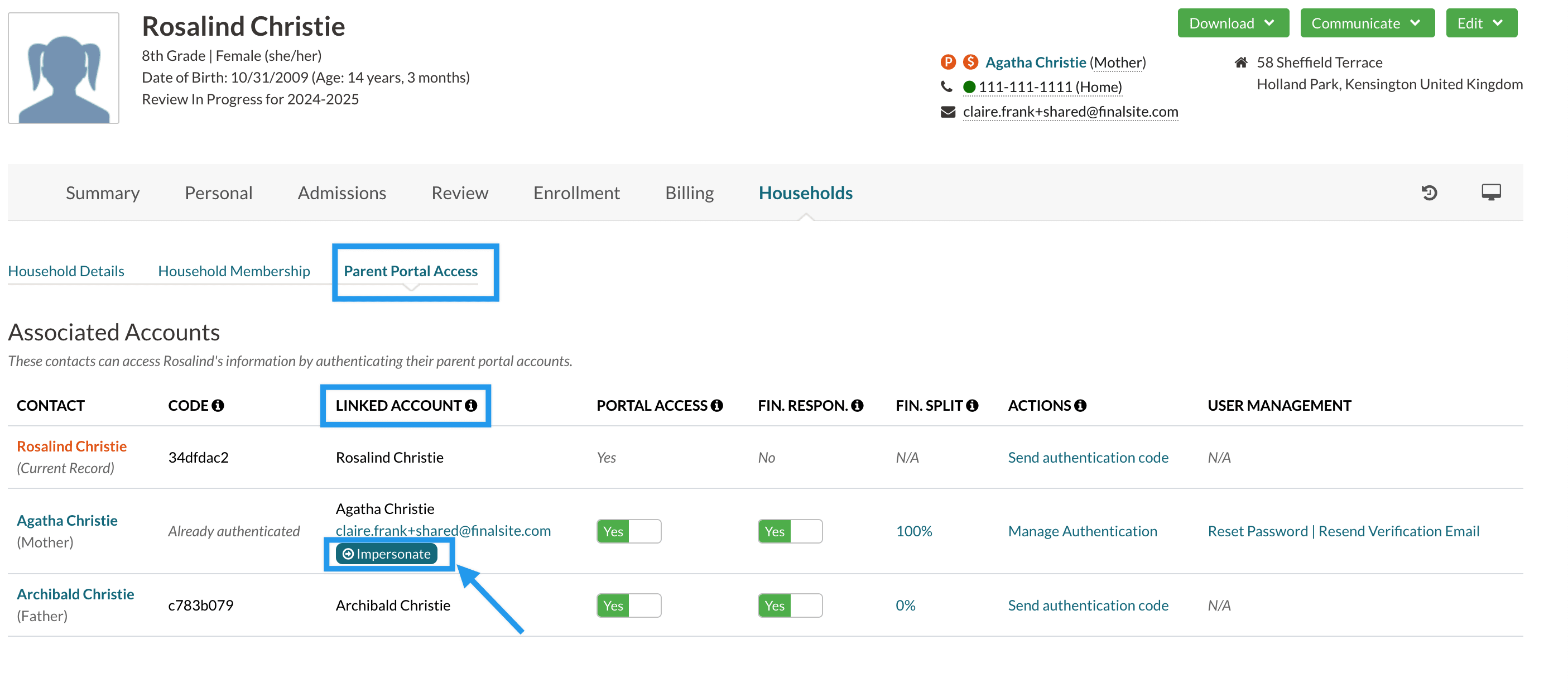Click the Fin. Respon. info icon
Screen dimensions: 1568x692
857,405
